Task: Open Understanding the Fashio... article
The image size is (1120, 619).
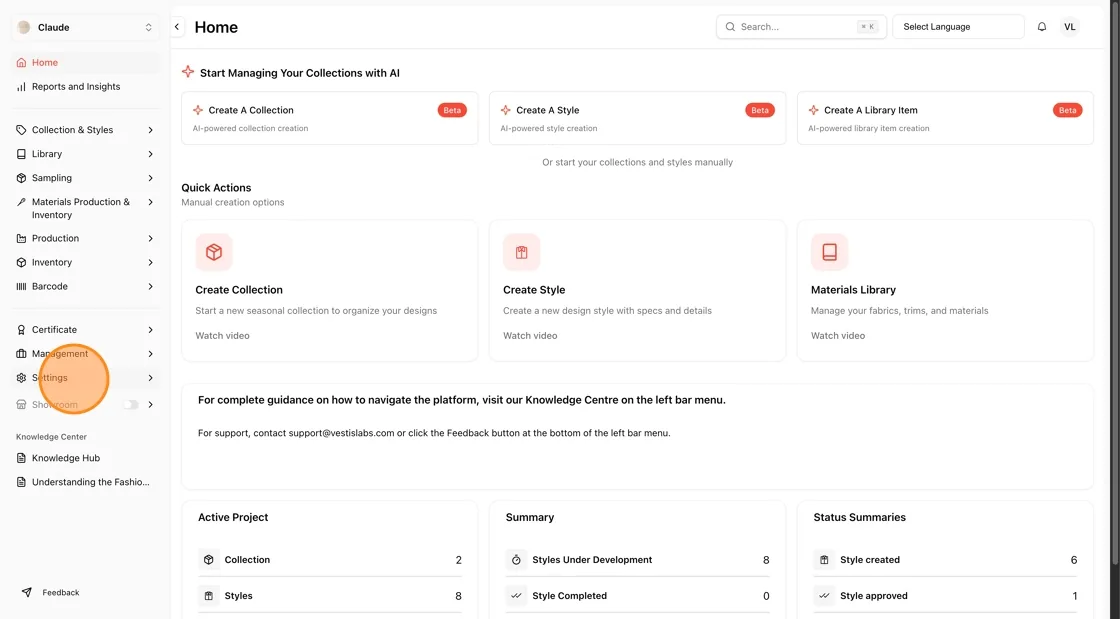Action: [85, 483]
